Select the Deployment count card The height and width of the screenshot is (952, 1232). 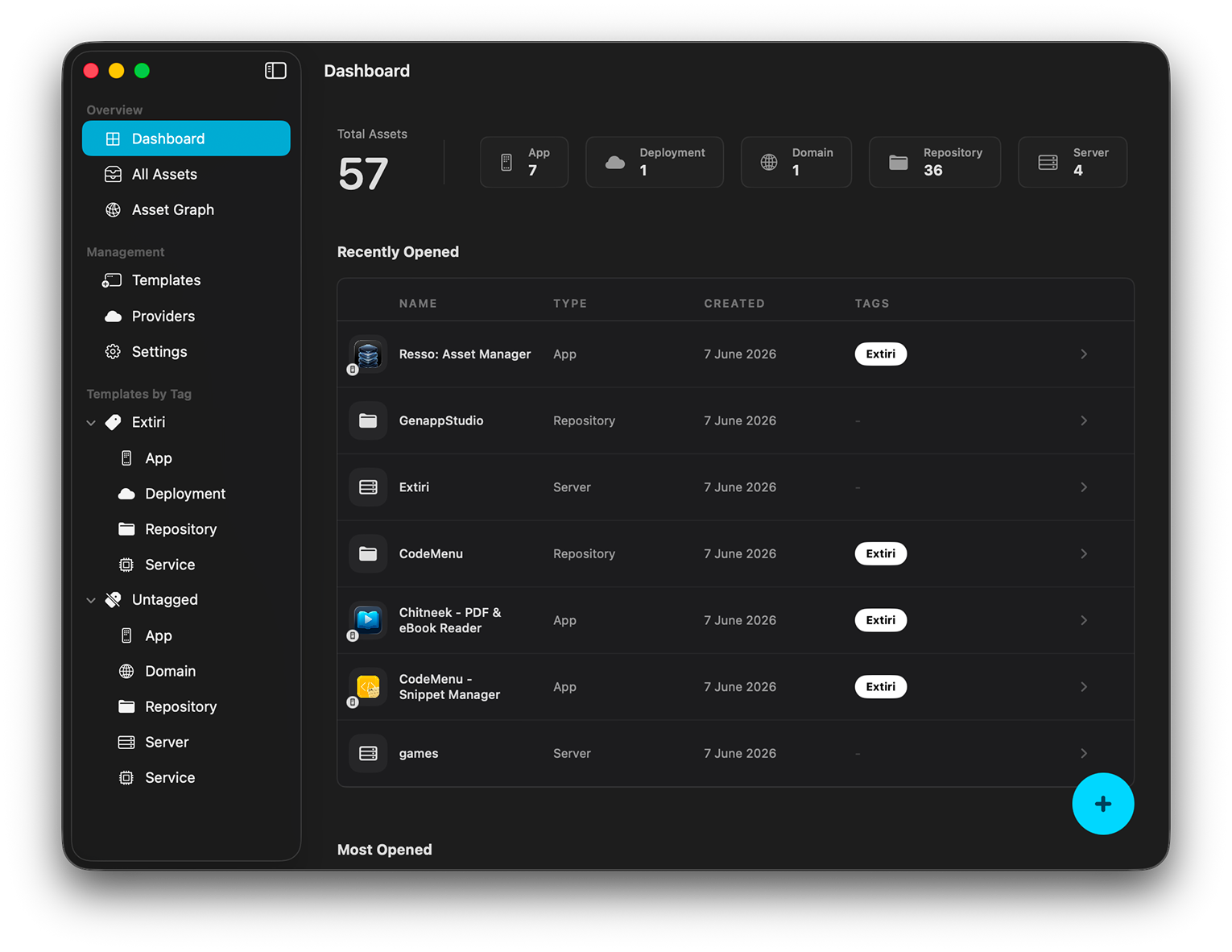(x=655, y=162)
